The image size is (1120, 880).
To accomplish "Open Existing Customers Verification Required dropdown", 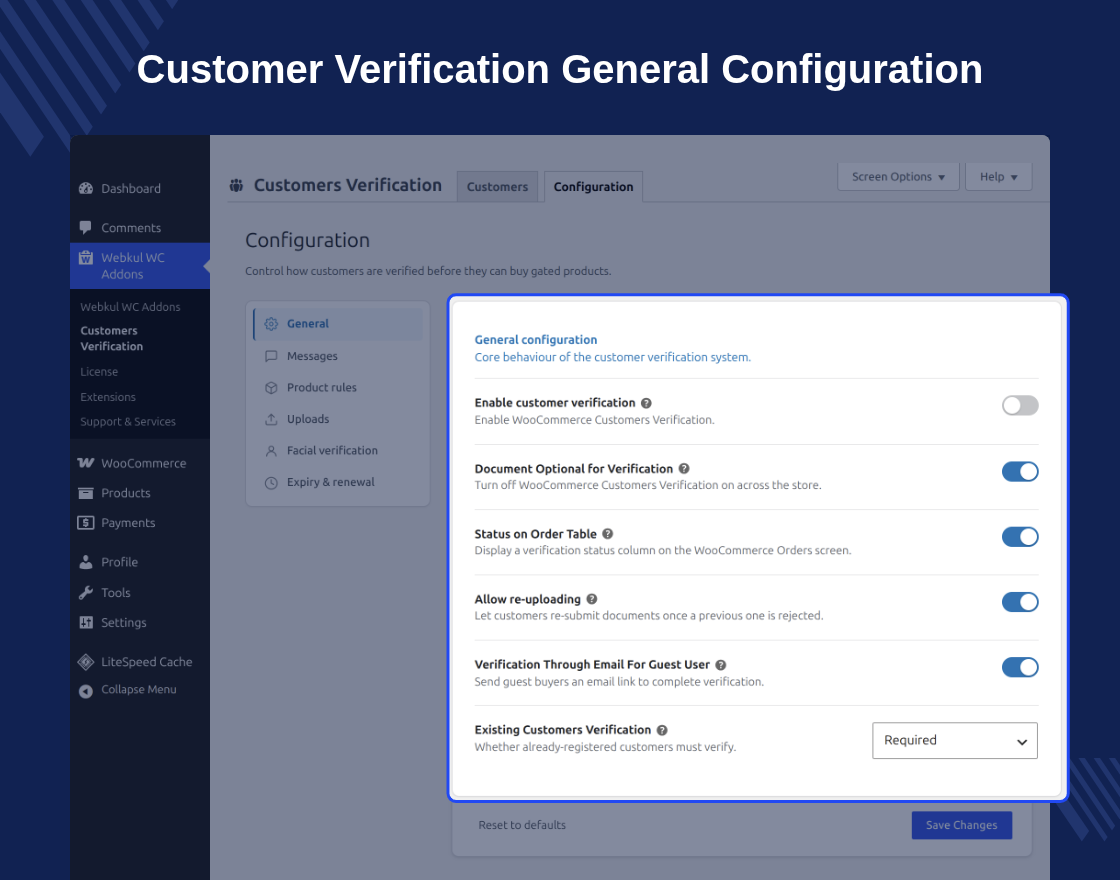I will point(955,741).
